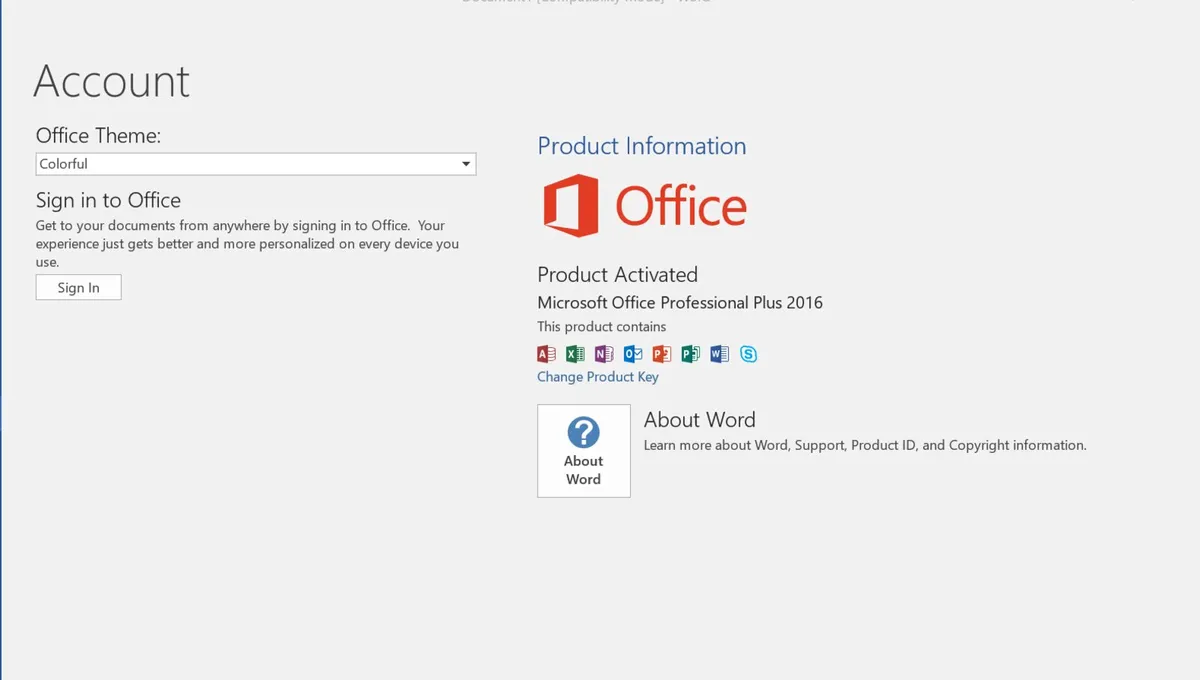Click the green Excel icon
The image size is (1200, 680).
575,354
